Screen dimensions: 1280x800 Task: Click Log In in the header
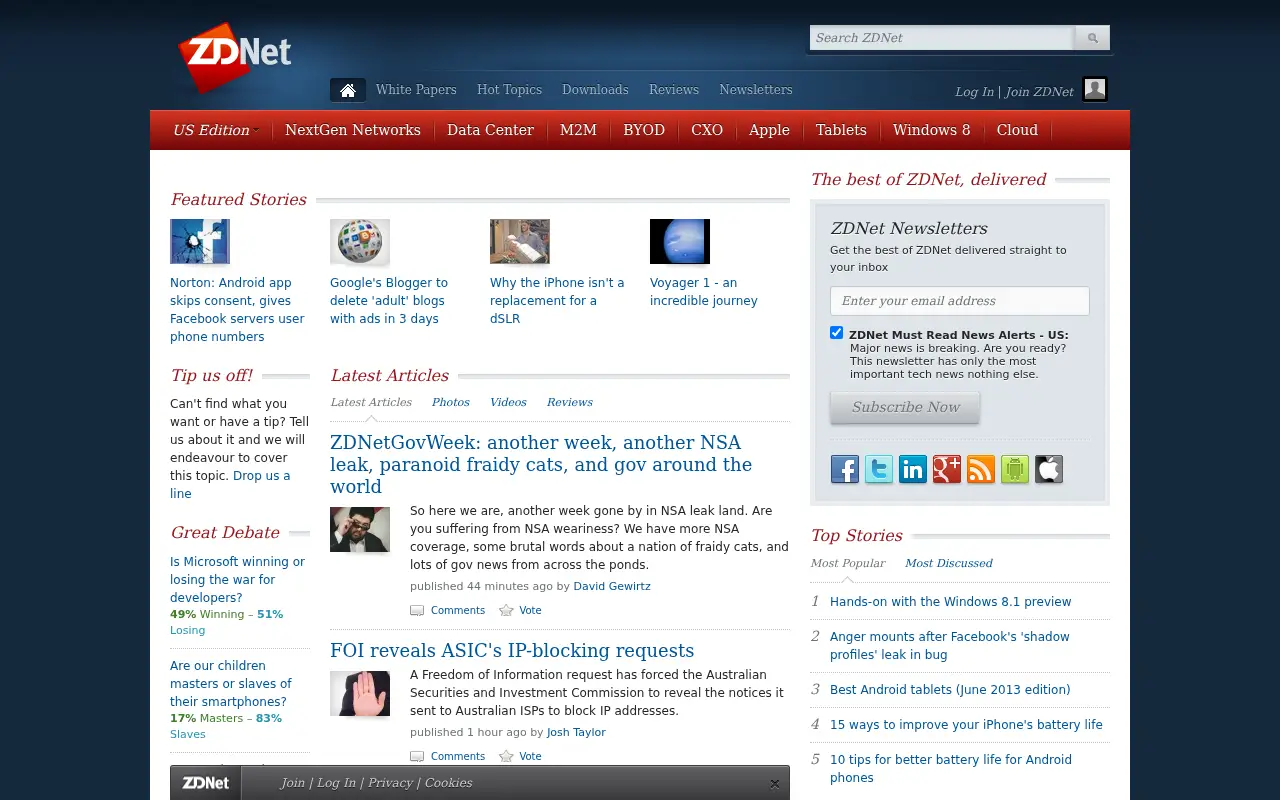[974, 92]
